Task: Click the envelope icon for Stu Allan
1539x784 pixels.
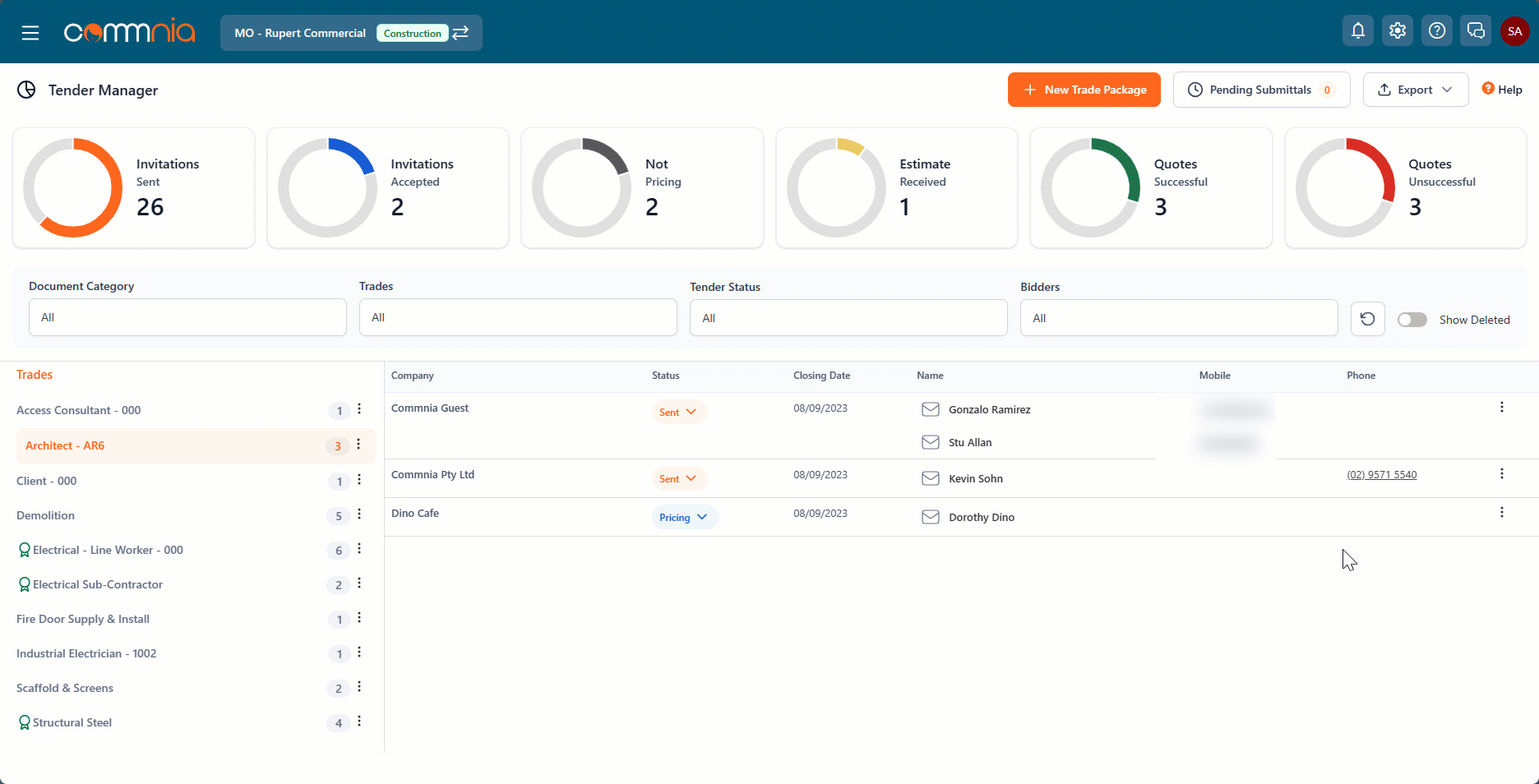Action: click(931, 442)
